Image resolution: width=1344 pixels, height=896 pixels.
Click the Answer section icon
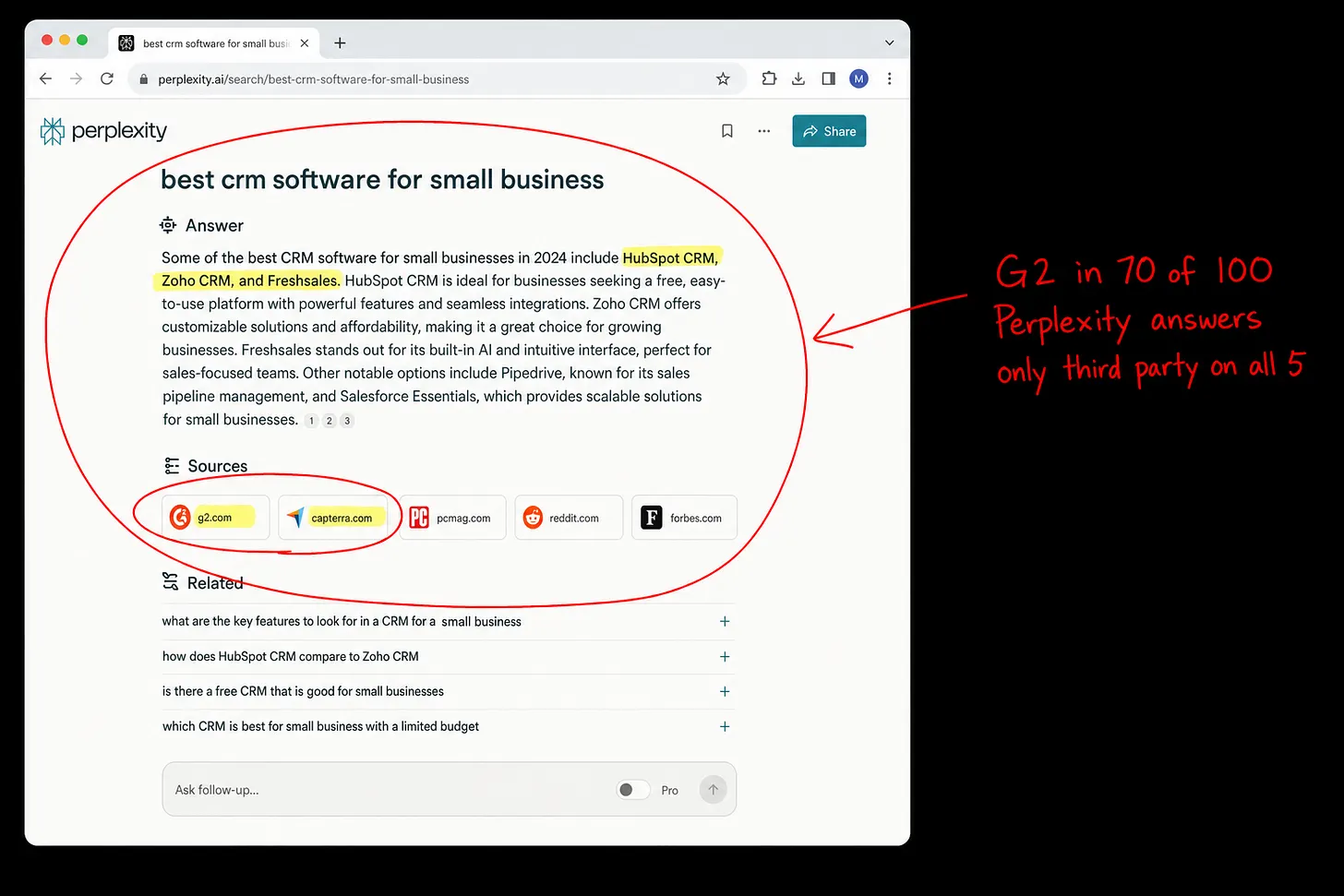[x=168, y=225]
